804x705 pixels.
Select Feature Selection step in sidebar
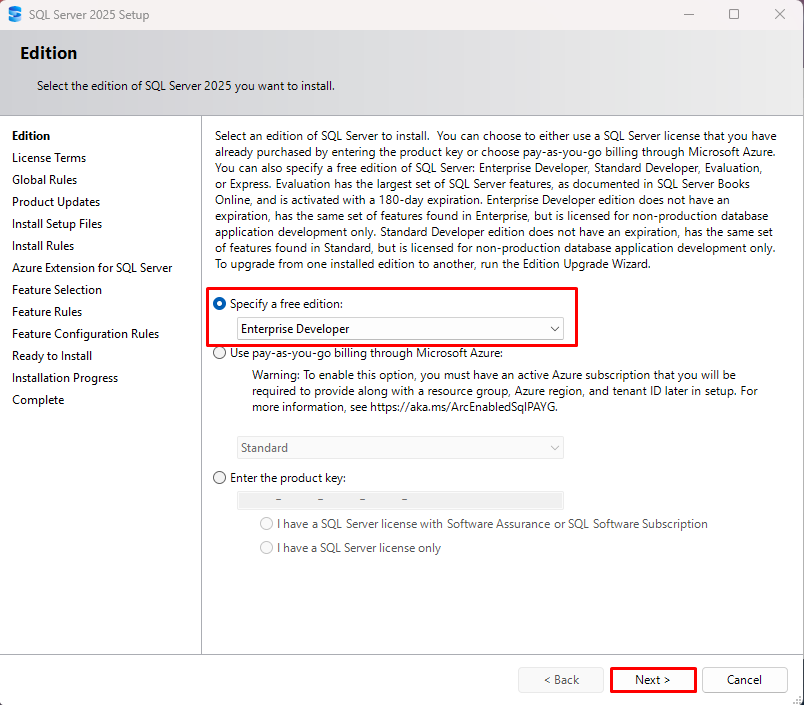pos(57,290)
